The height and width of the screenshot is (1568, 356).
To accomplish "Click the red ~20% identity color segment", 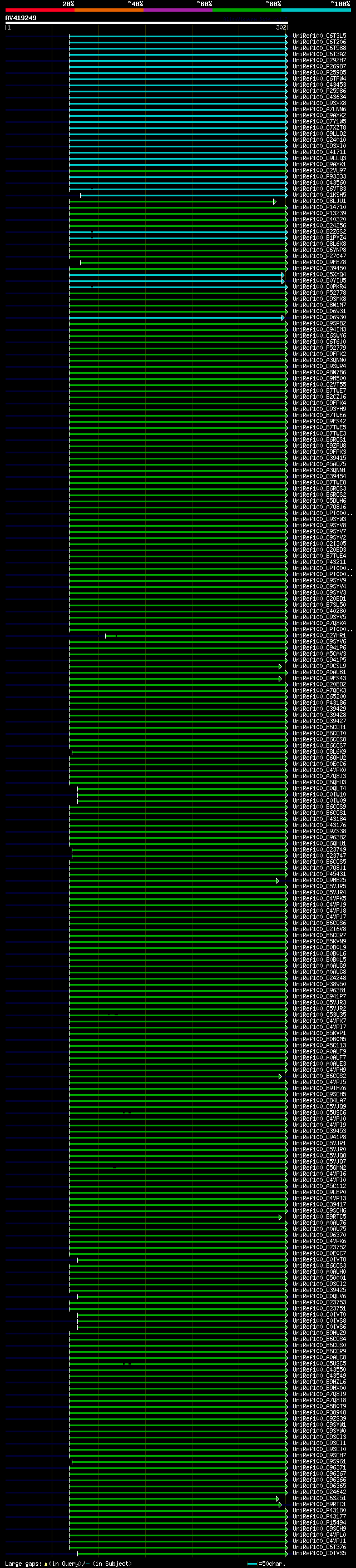I will click(39, 10).
